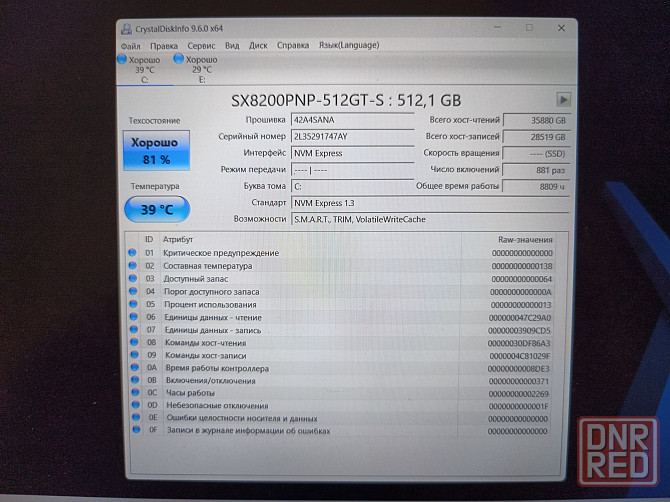Click status icon of row 02 Составная температура
670x502 pixels.
click(132, 266)
